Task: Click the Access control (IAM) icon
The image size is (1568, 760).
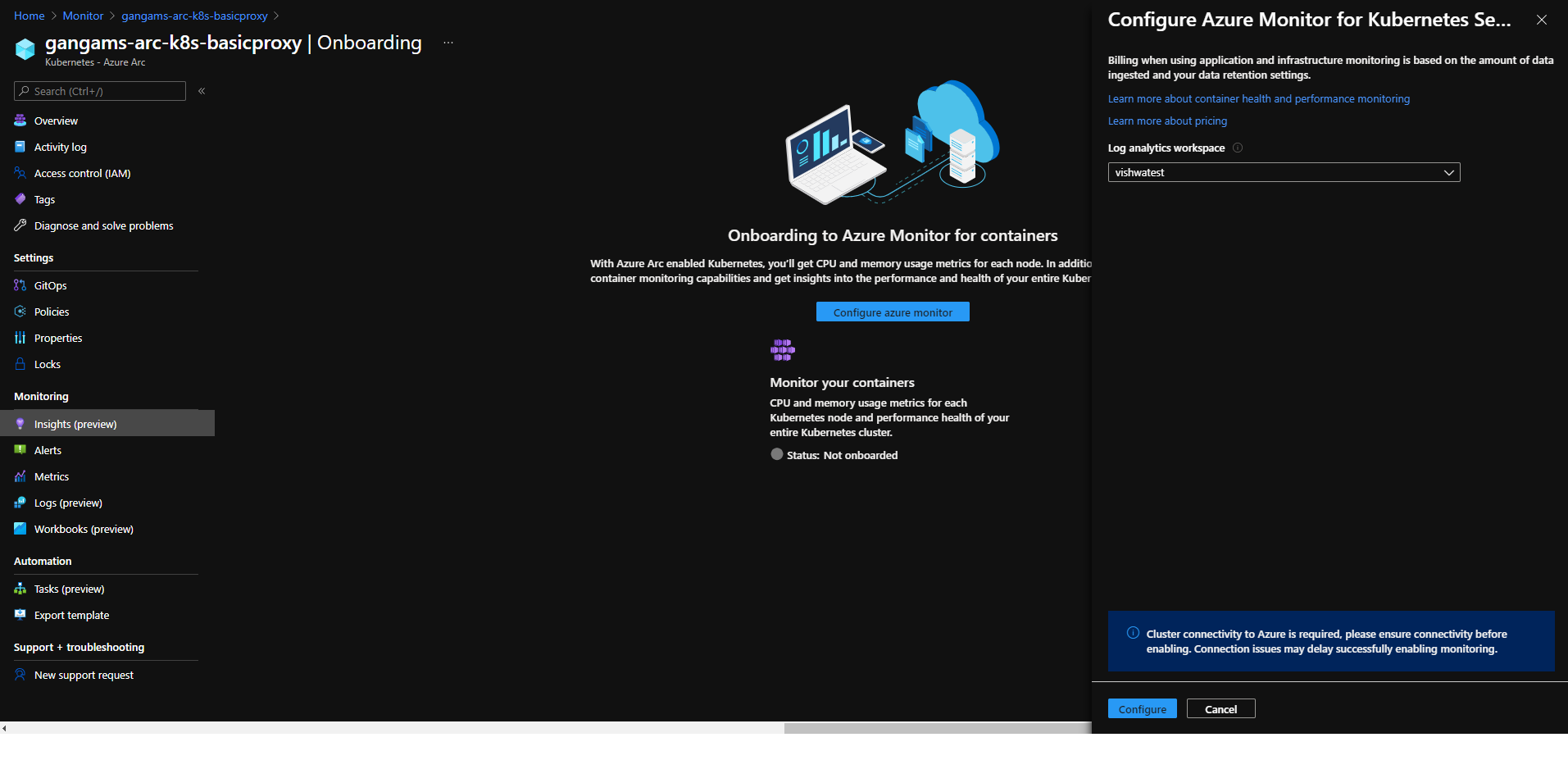Action: click(20, 173)
